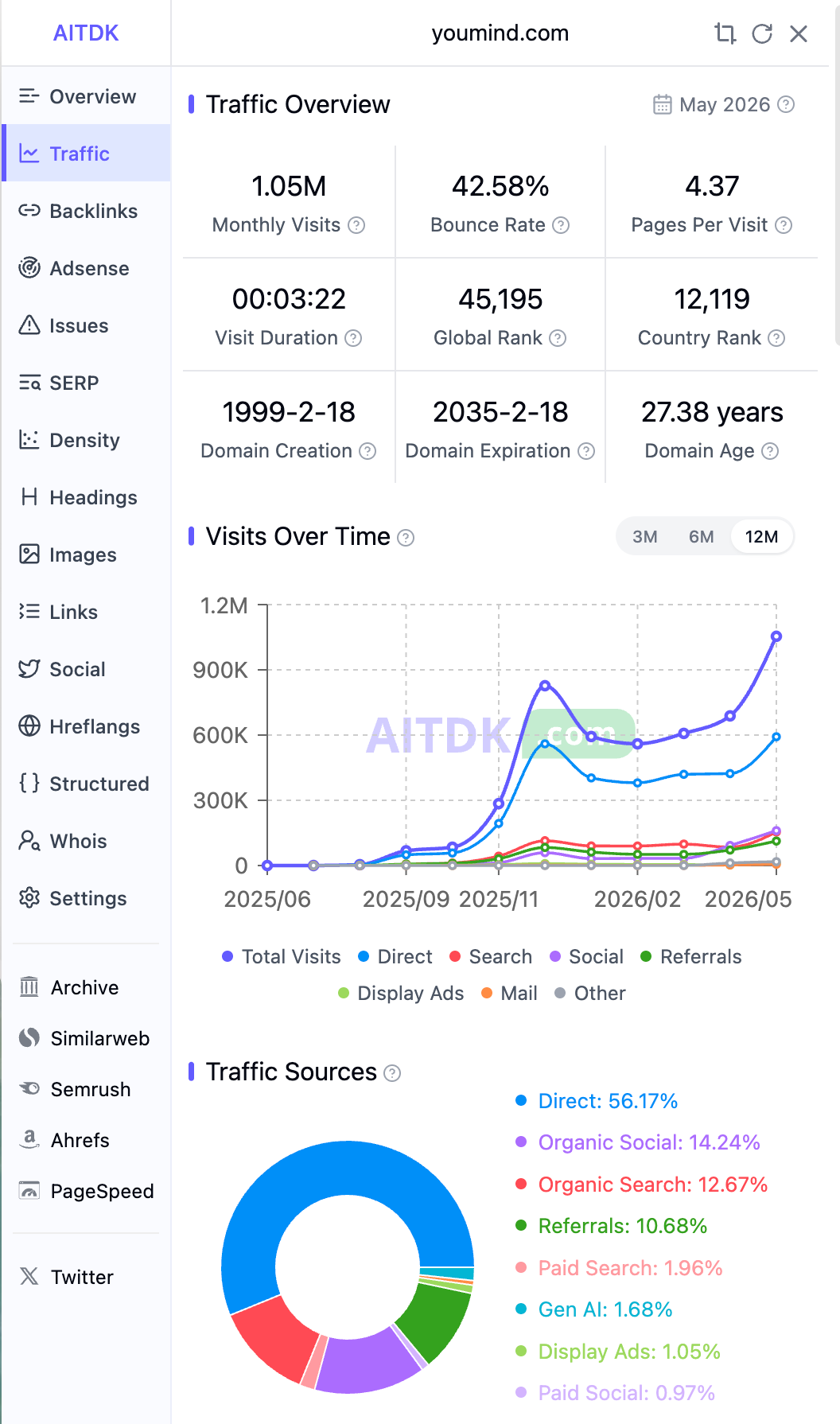Toggle Display Ads series in legend
840x1424 pixels.
(x=401, y=994)
